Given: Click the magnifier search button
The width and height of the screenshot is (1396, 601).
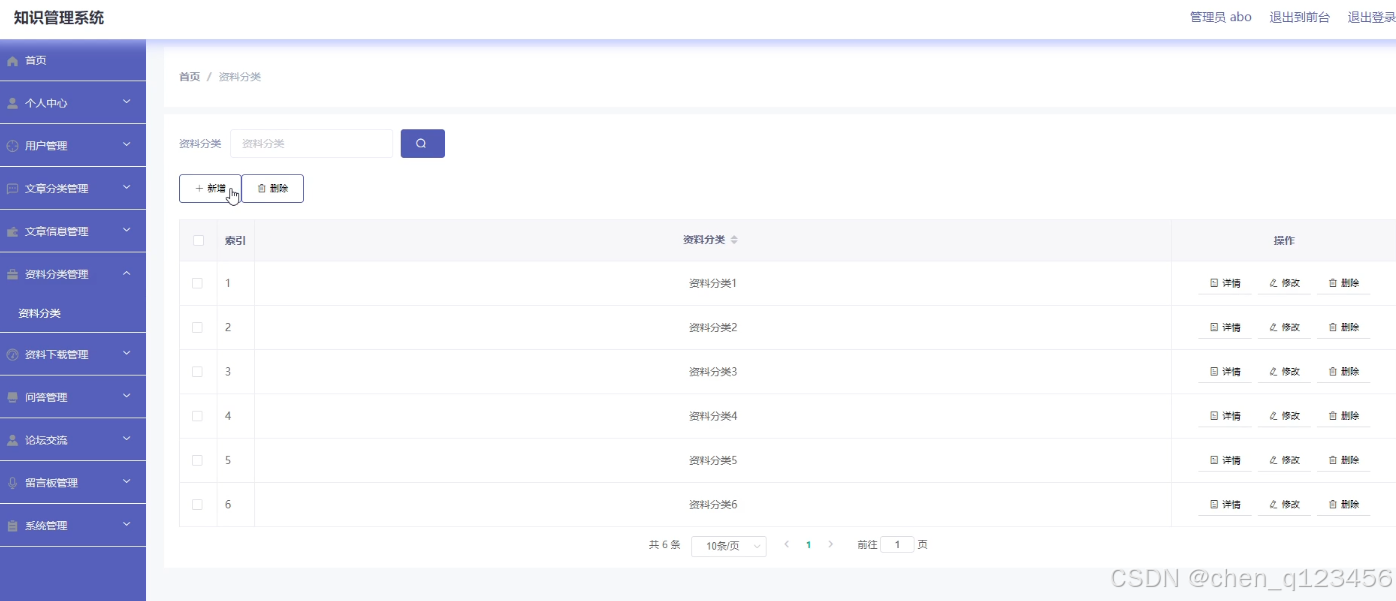Looking at the screenshot, I should click(422, 143).
